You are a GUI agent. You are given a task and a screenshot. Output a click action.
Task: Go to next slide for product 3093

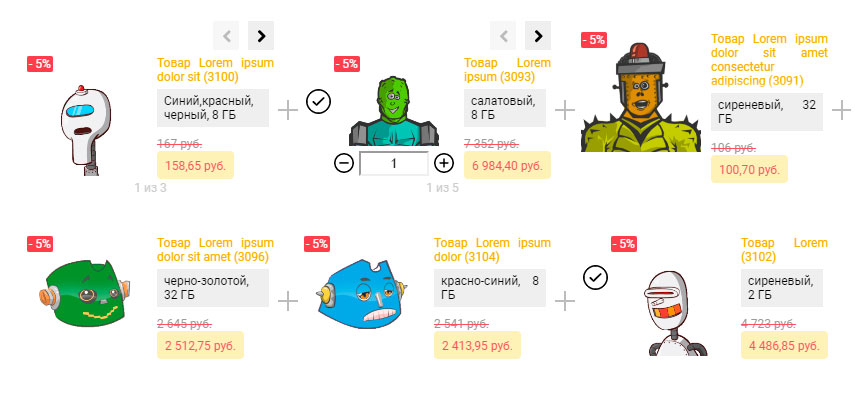(x=538, y=35)
